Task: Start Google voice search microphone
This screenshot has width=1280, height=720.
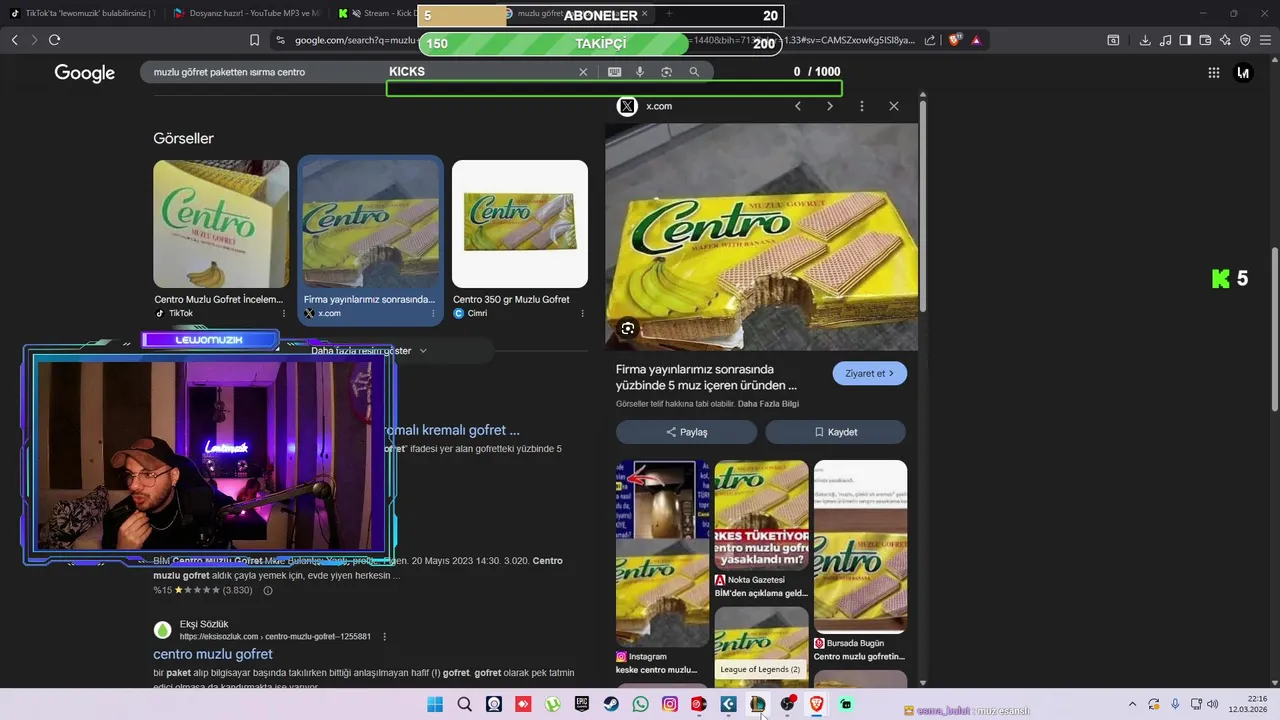Action: 640,72
